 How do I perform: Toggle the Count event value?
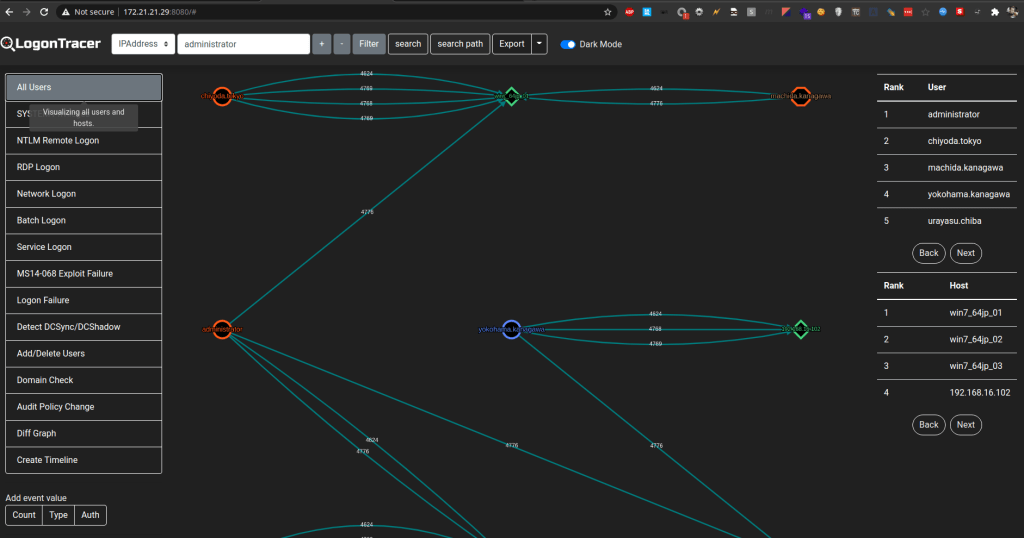click(24, 515)
